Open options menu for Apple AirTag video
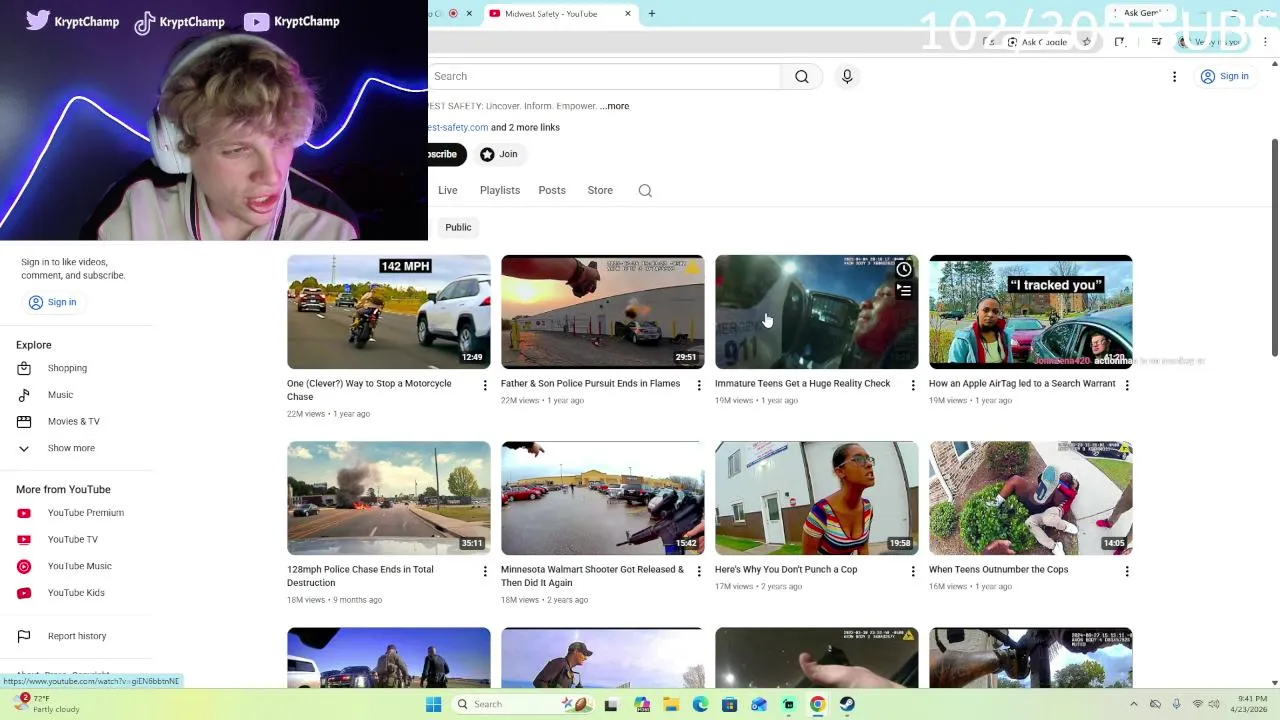 [1127, 385]
